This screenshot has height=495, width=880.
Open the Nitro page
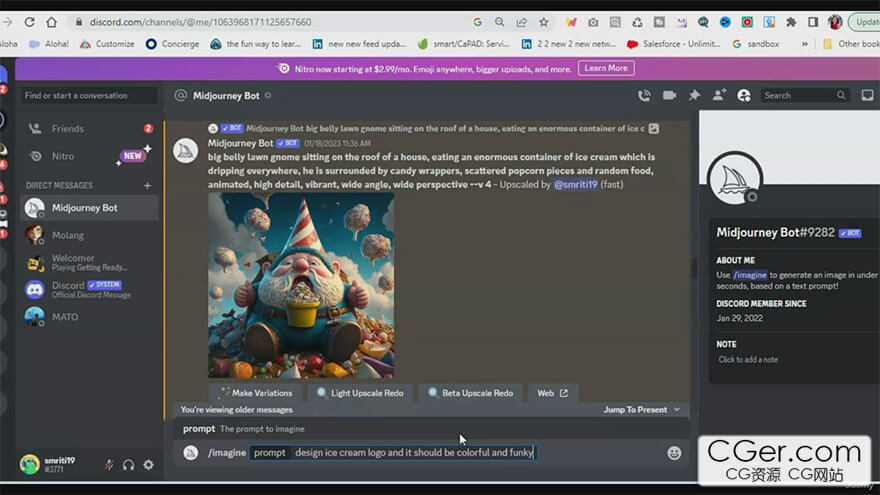pos(90,156)
